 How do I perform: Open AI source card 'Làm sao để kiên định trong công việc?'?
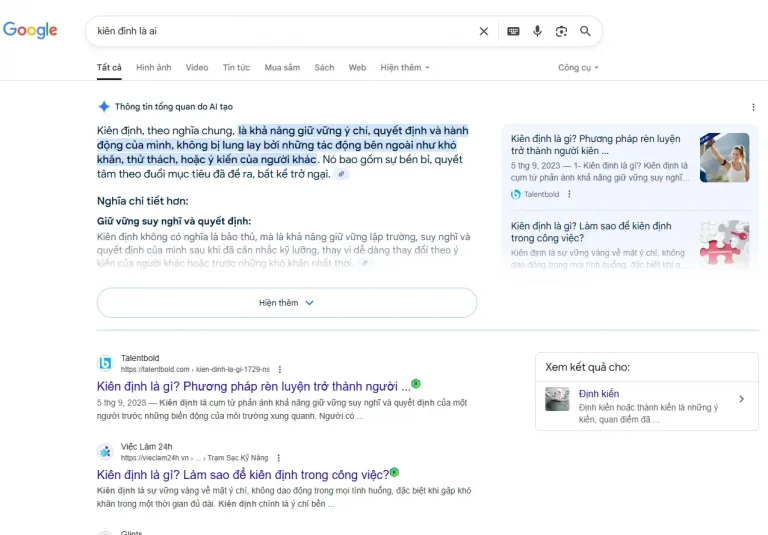tap(591, 232)
